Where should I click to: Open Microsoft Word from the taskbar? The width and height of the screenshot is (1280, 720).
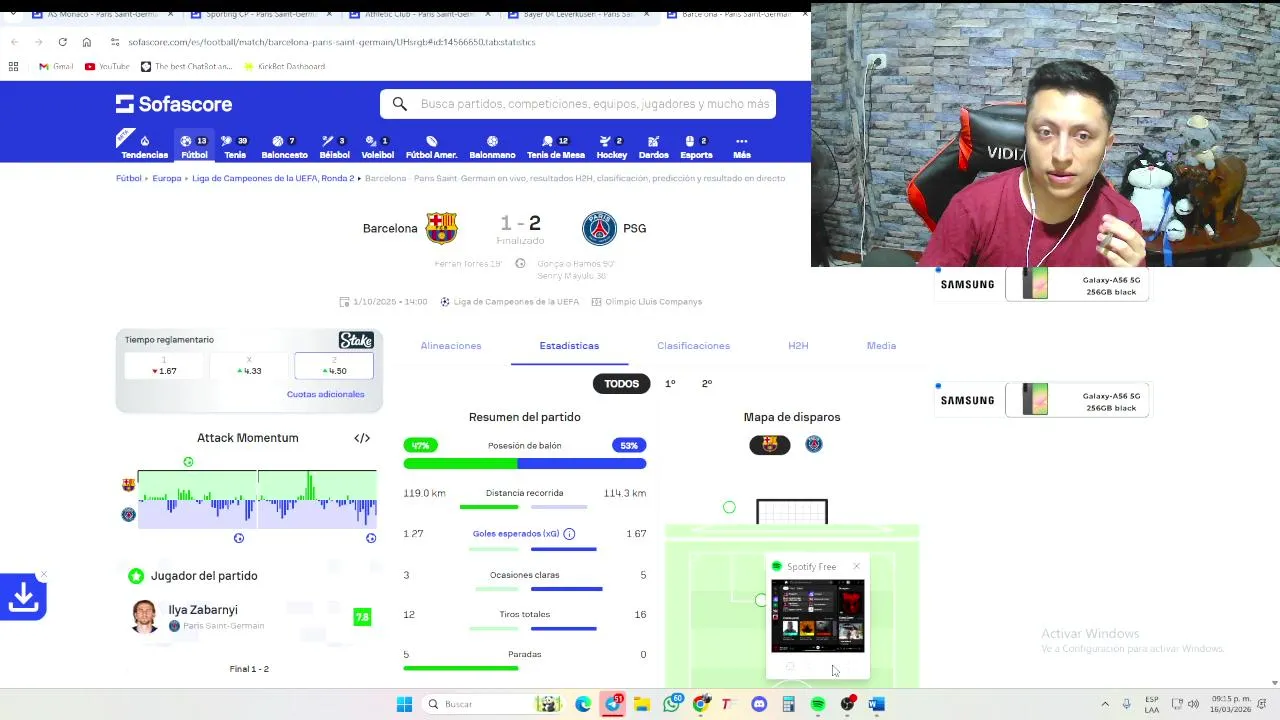[876, 704]
